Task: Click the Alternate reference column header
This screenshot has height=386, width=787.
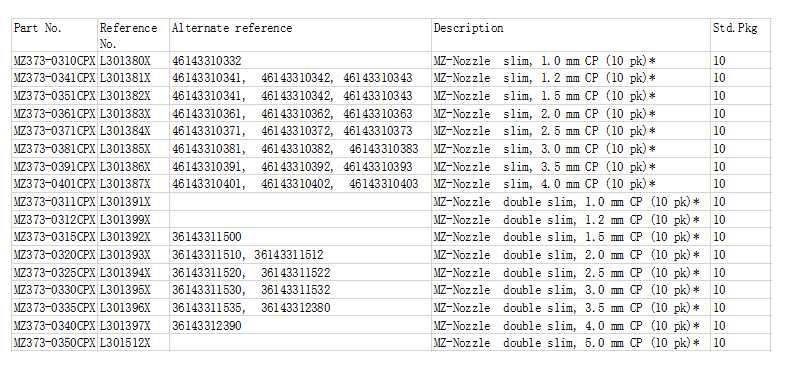Action: (232, 28)
